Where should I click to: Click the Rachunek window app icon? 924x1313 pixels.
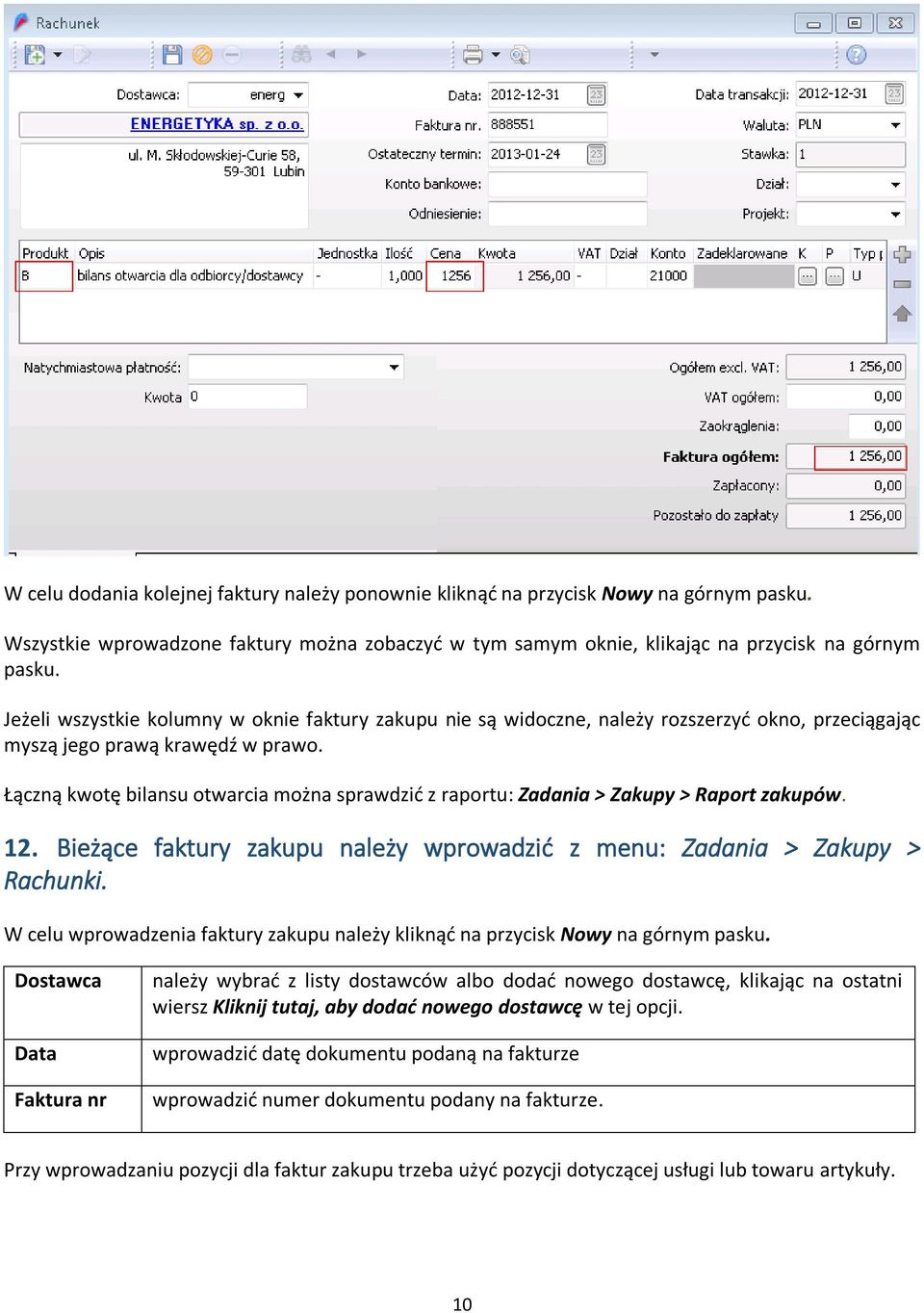click(x=21, y=22)
